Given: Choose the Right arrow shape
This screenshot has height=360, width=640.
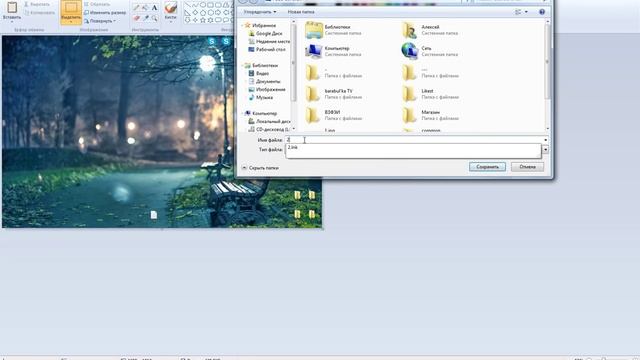Looking at the screenshot, I should (218, 12).
